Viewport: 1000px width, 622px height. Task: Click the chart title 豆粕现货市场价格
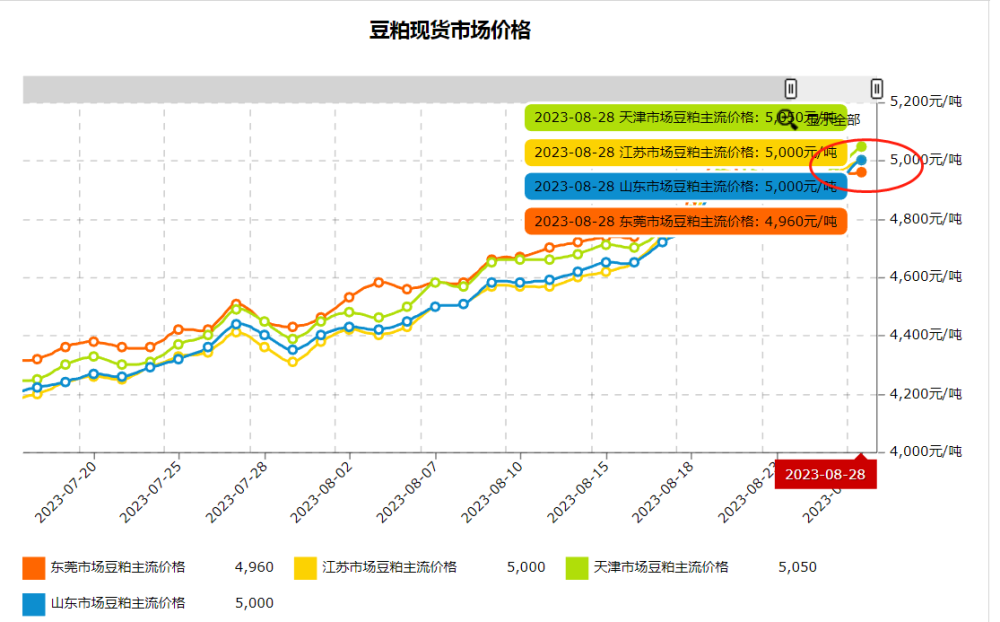[450, 30]
